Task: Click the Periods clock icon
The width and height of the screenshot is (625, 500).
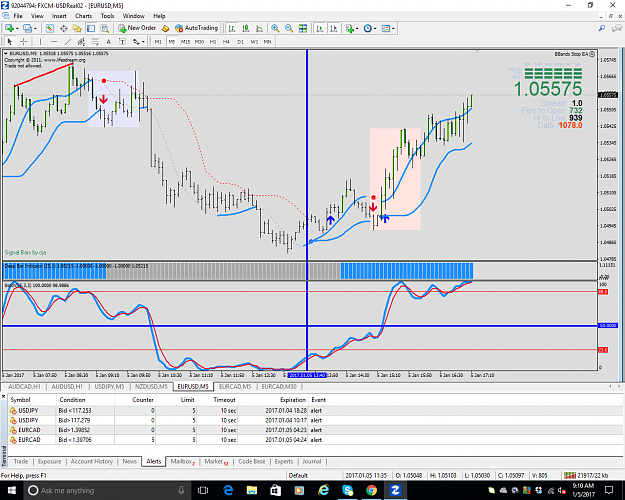Action: 368,28
